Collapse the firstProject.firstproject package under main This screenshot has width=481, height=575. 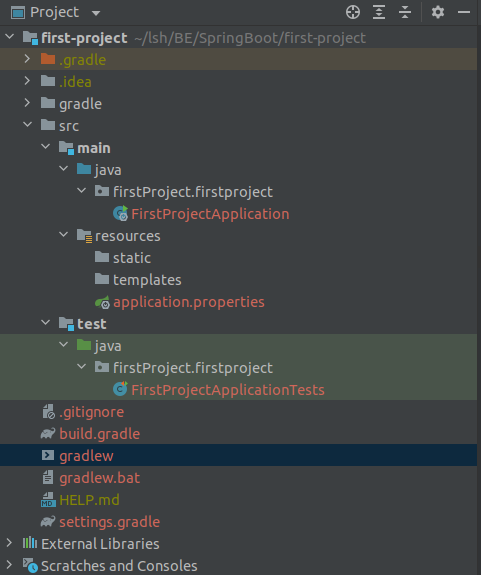pyautogui.click(x=81, y=191)
